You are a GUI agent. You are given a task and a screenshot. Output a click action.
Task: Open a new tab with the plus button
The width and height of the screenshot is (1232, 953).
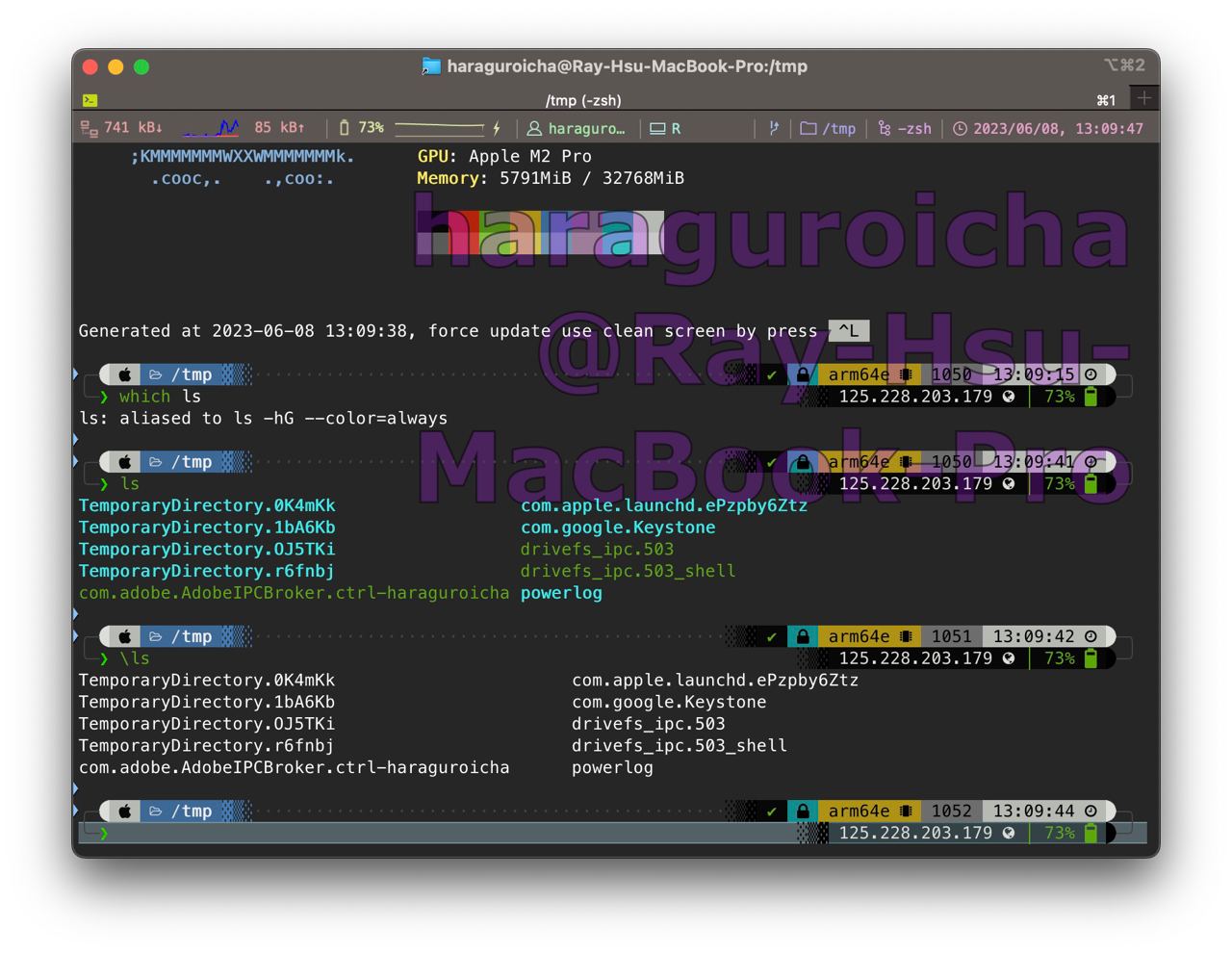click(1143, 98)
